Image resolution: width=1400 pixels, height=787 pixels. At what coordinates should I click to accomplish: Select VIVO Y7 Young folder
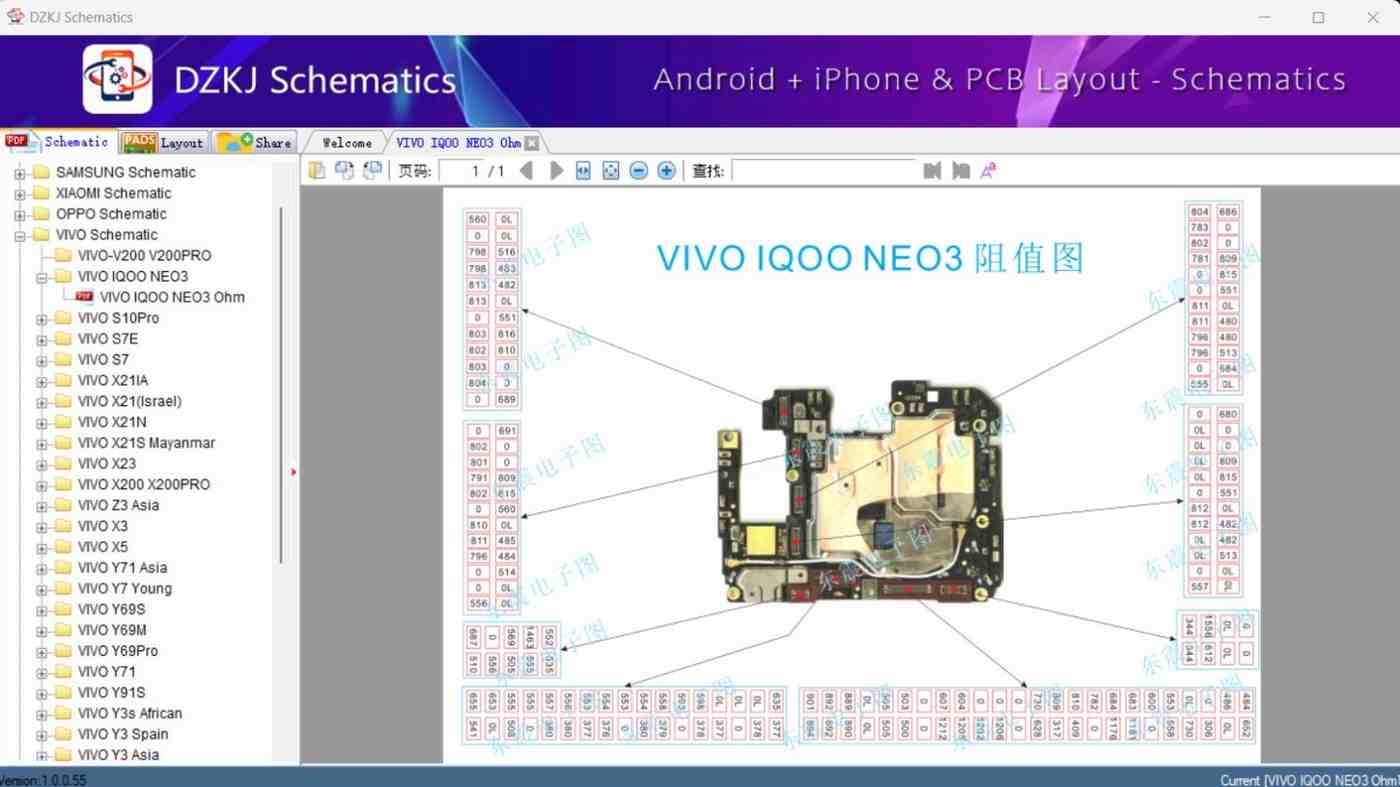[x=125, y=588]
